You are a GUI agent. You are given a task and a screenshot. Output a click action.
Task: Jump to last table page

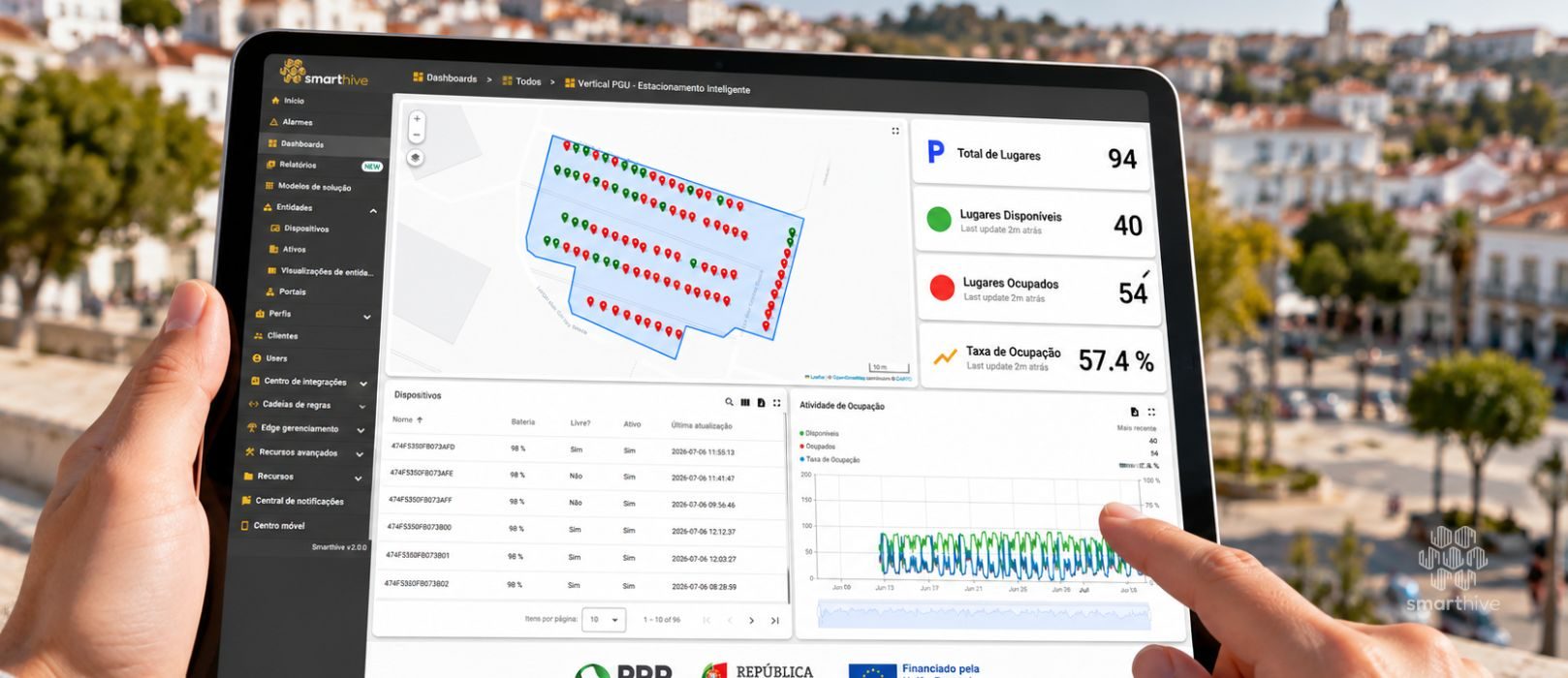(774, 621)
